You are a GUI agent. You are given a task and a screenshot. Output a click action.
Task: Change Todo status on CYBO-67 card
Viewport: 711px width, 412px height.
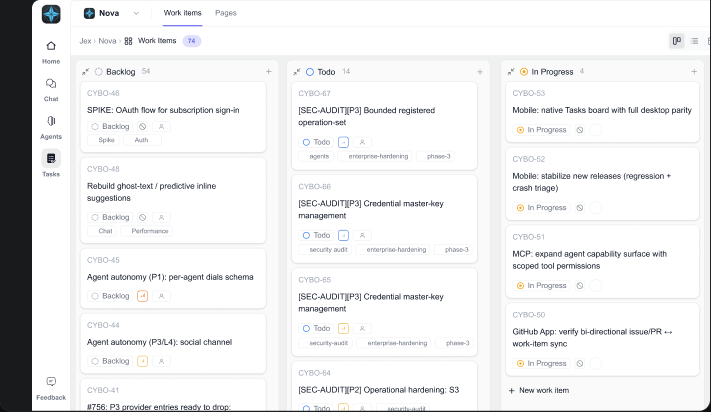(316, 142)
